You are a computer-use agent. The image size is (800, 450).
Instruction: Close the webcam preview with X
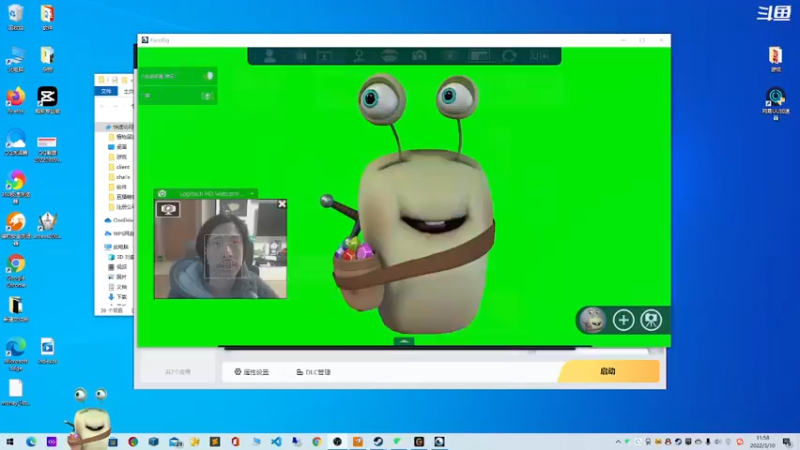click(x=282, y=204)
